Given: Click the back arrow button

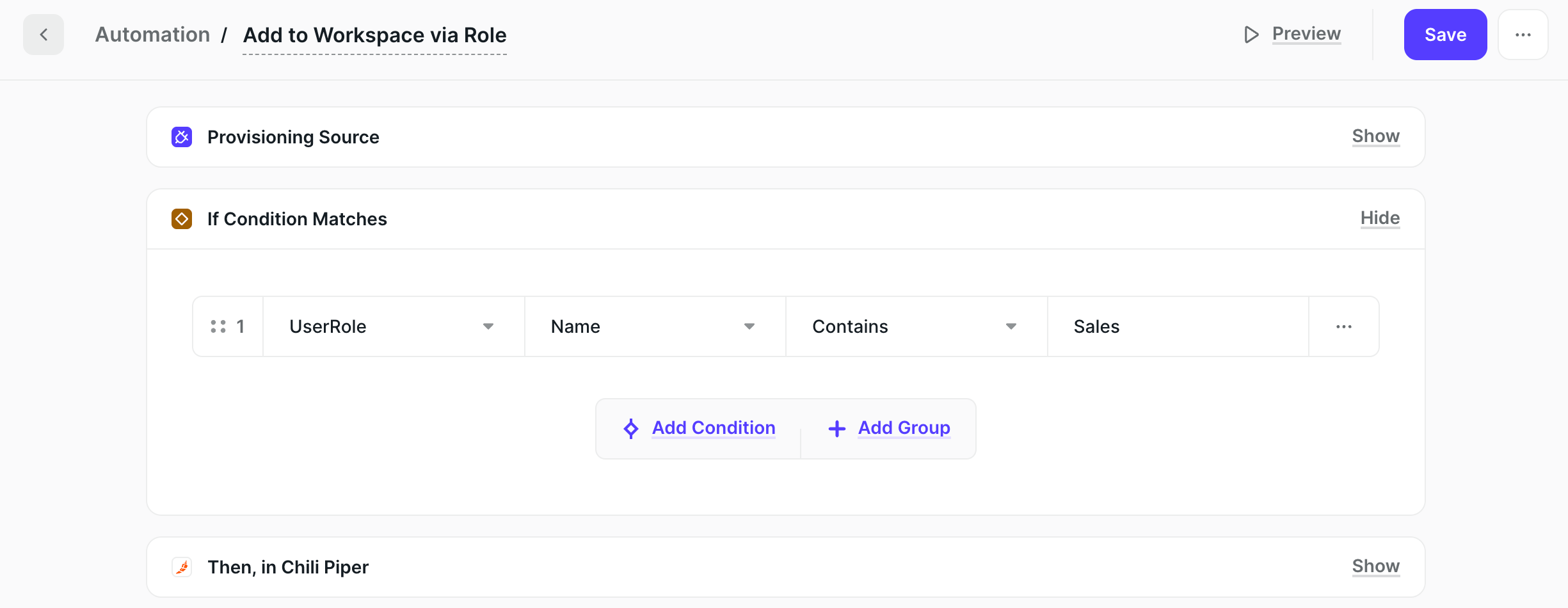Looking at the screenshot, I should [x=44, y=35].
